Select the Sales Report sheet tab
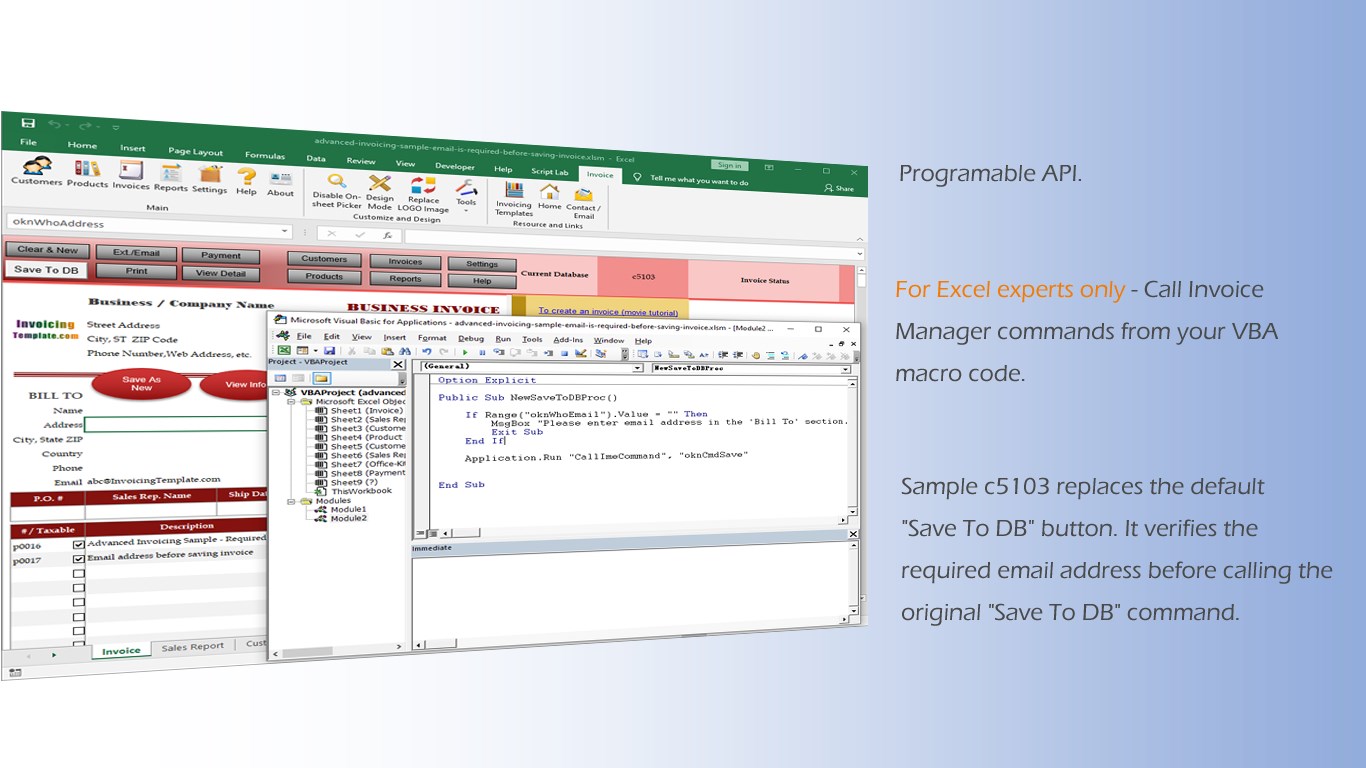The image size is (1366, 768). point(193,647)
